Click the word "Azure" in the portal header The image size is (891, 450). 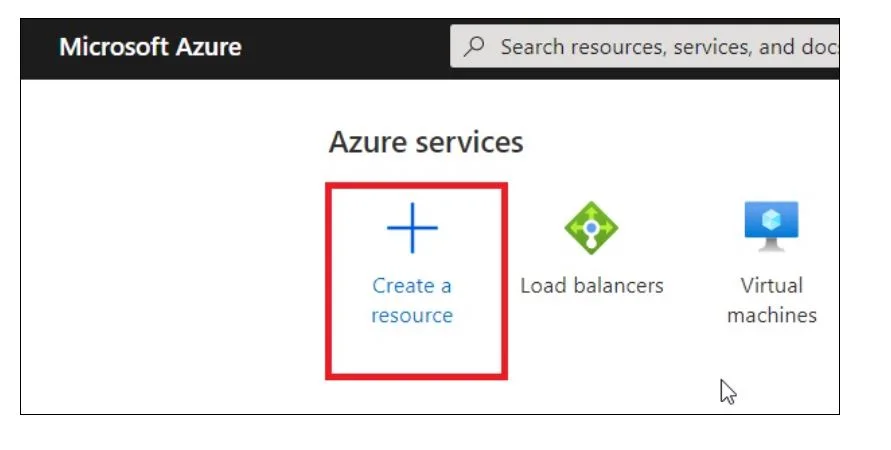click(x=209, y=47)
